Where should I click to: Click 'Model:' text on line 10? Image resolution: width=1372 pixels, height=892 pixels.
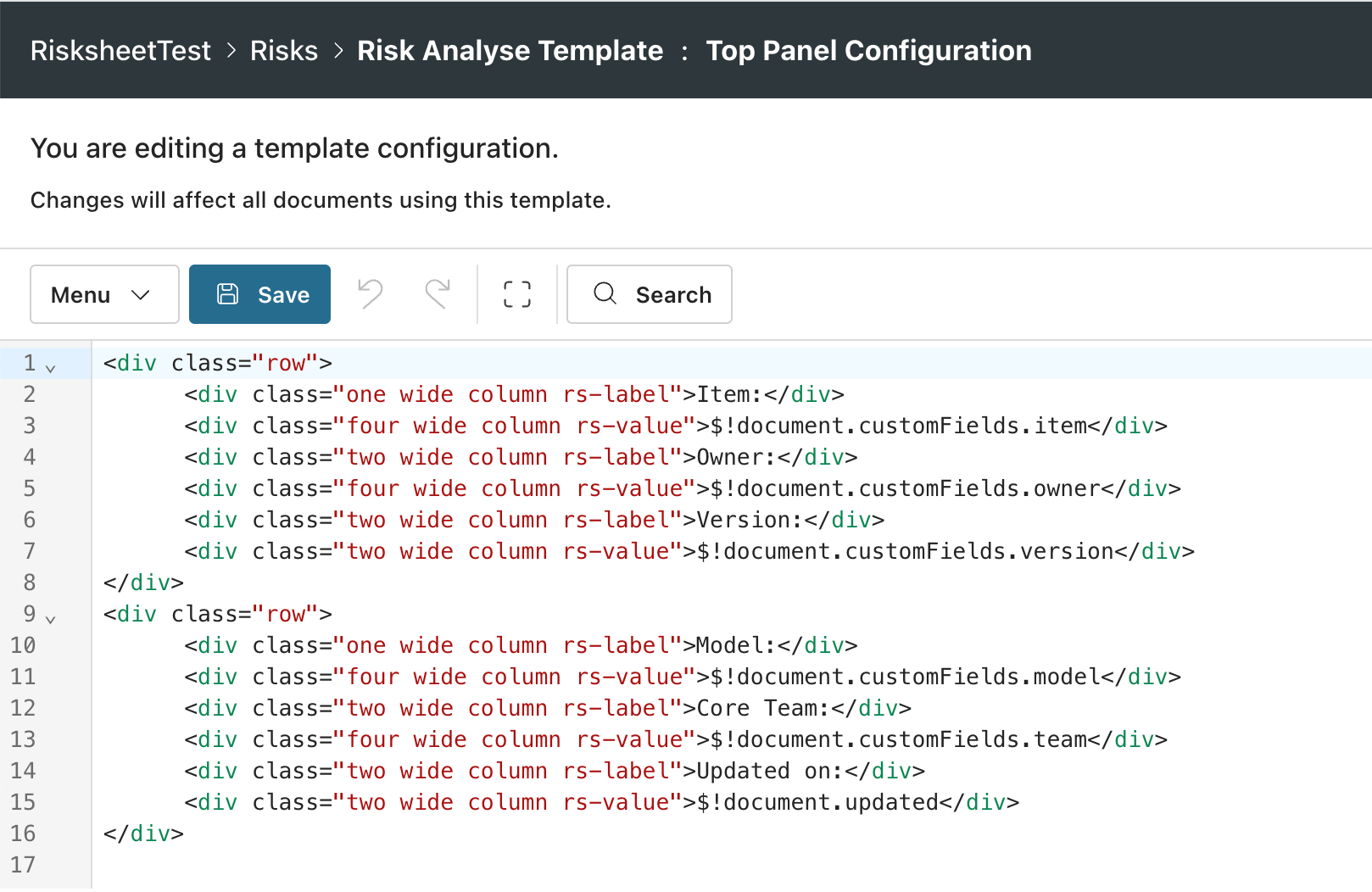(737, 645)
